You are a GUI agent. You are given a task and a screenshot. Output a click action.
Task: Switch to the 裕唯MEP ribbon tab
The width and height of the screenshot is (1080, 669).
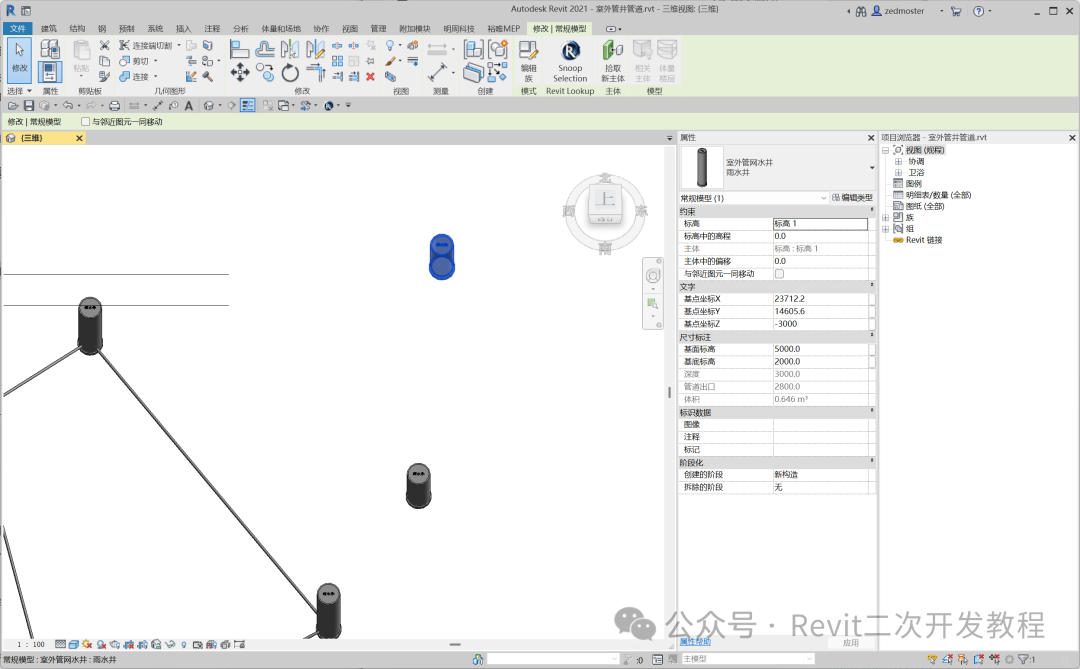click(503, 28)
